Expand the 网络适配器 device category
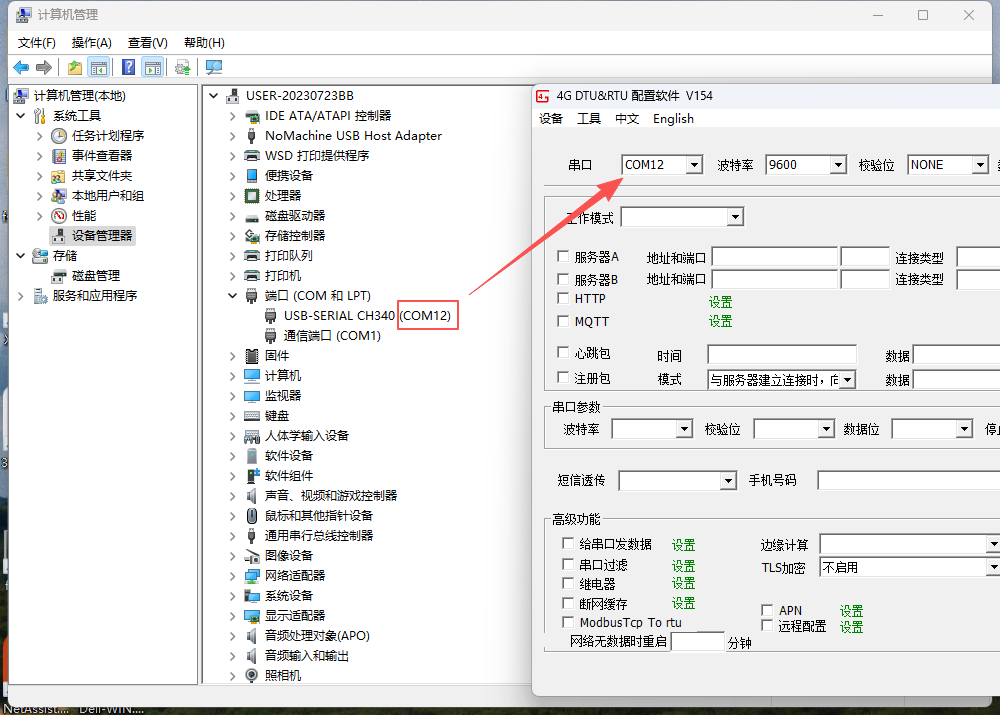The height and width of the screenshot is (715, 1000). [x=232, y=576]
